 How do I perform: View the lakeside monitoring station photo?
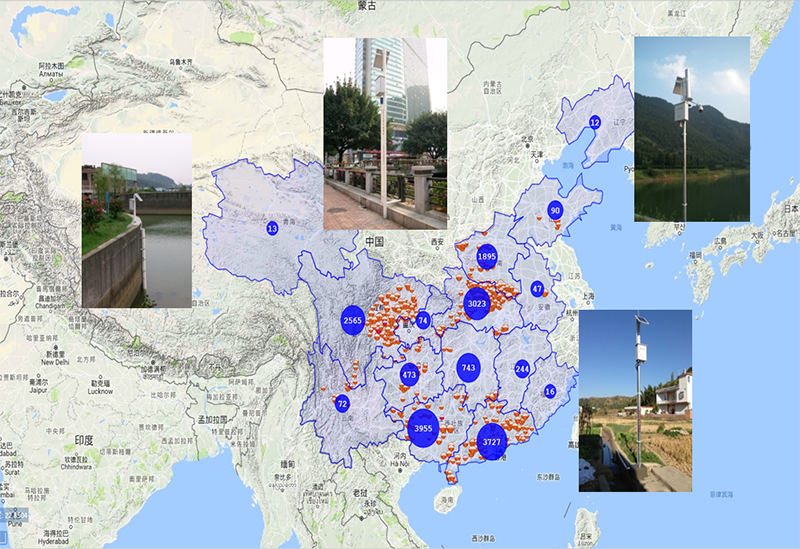(691, 129)
